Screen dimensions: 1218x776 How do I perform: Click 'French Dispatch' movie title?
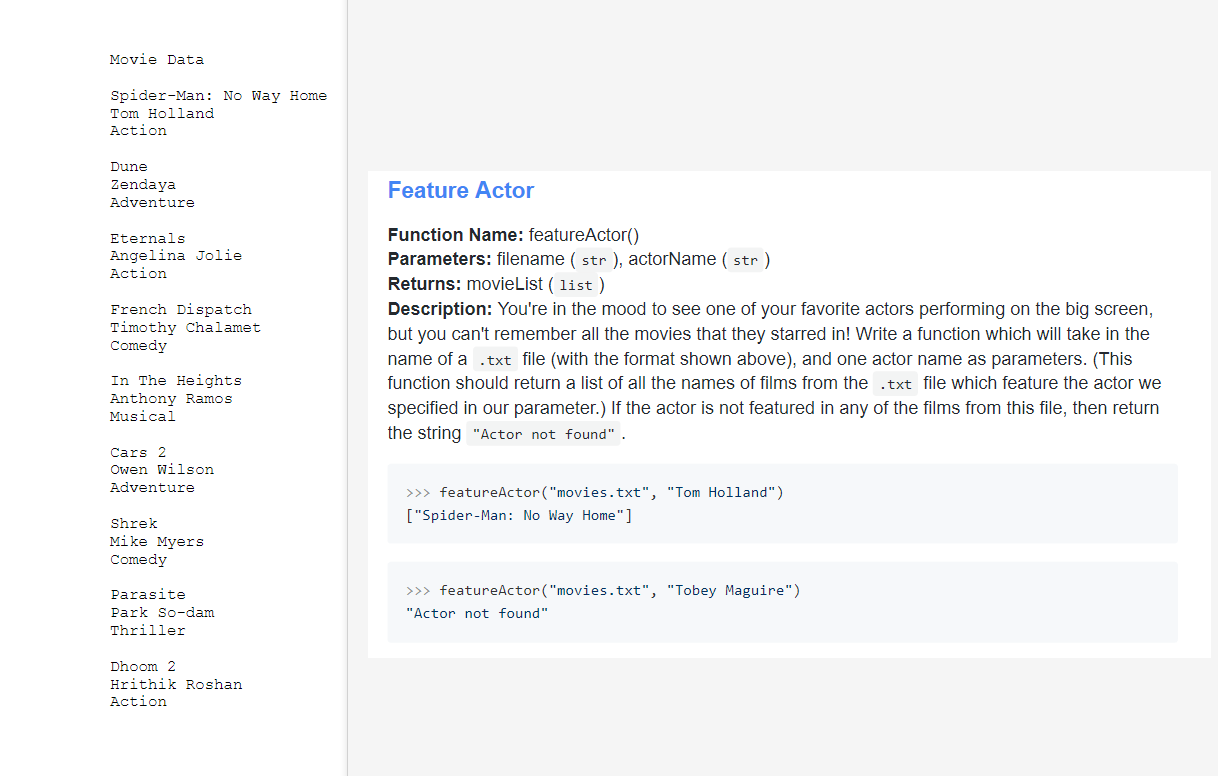click(181, 310)
